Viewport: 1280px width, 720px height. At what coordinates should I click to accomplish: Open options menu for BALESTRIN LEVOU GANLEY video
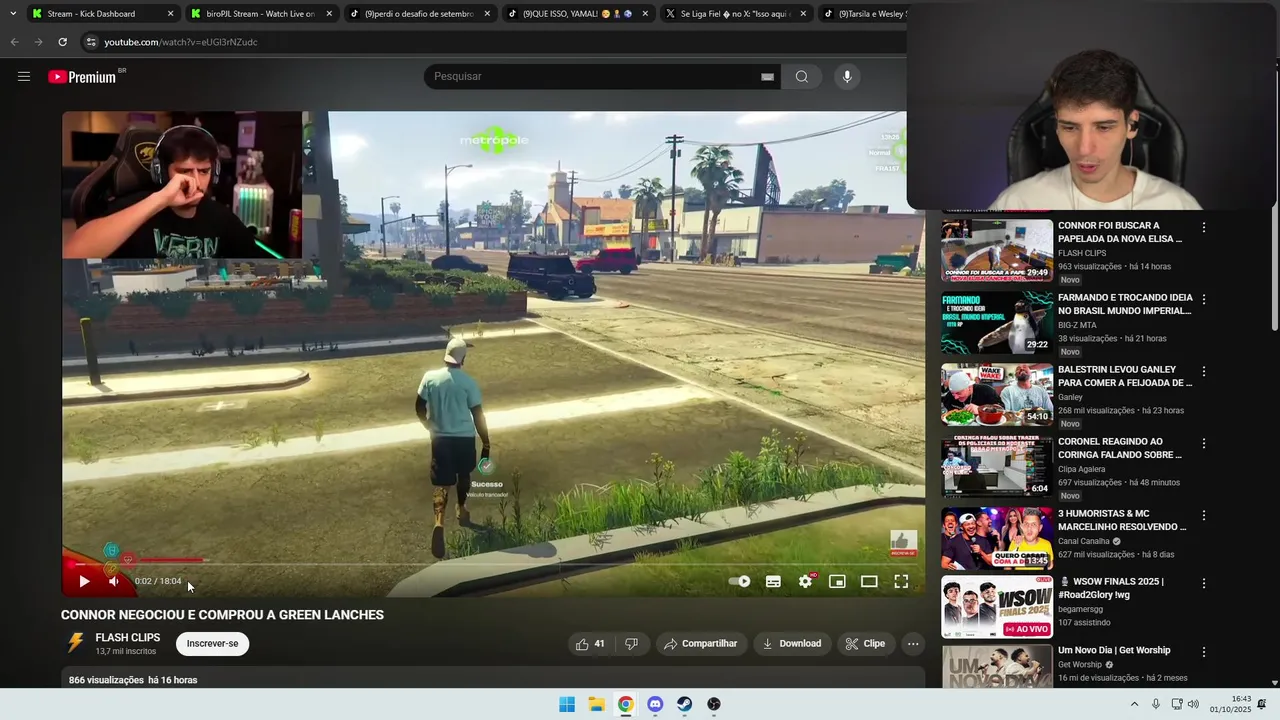1204,371
